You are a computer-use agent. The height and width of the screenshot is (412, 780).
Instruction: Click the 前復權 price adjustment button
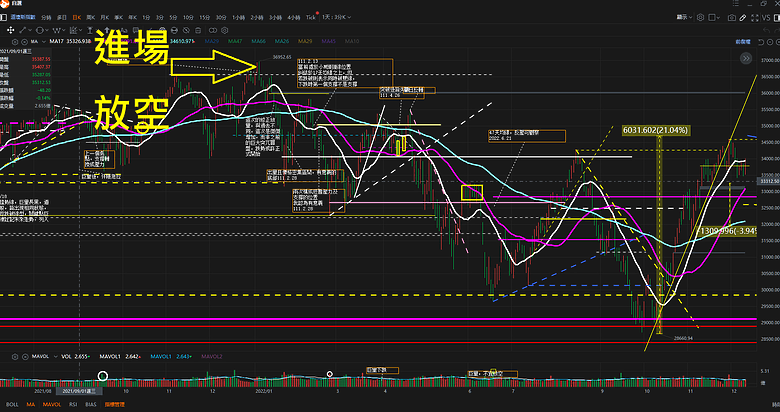(741, 40)
